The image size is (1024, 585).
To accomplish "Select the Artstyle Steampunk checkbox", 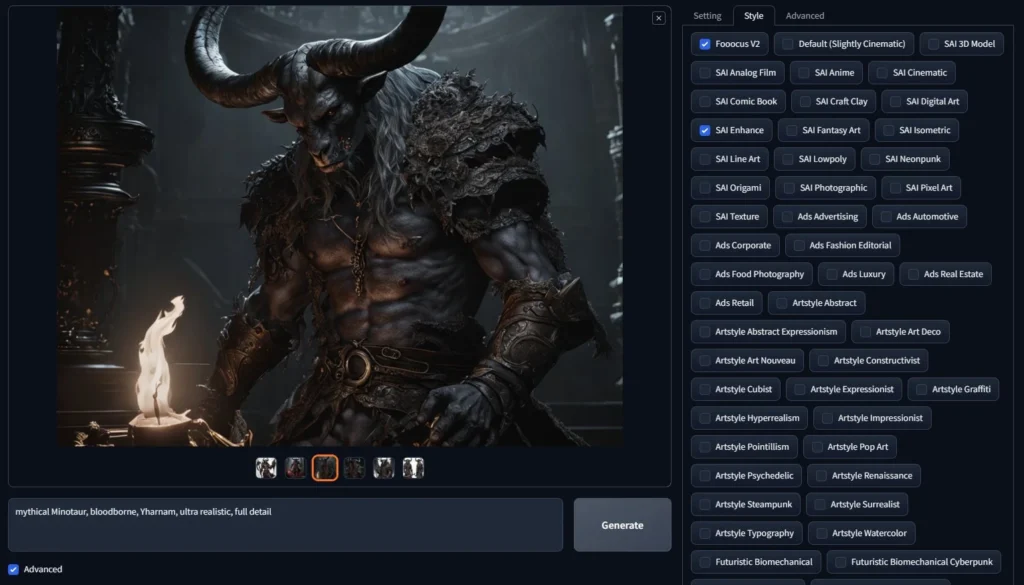I will point(706,504).
